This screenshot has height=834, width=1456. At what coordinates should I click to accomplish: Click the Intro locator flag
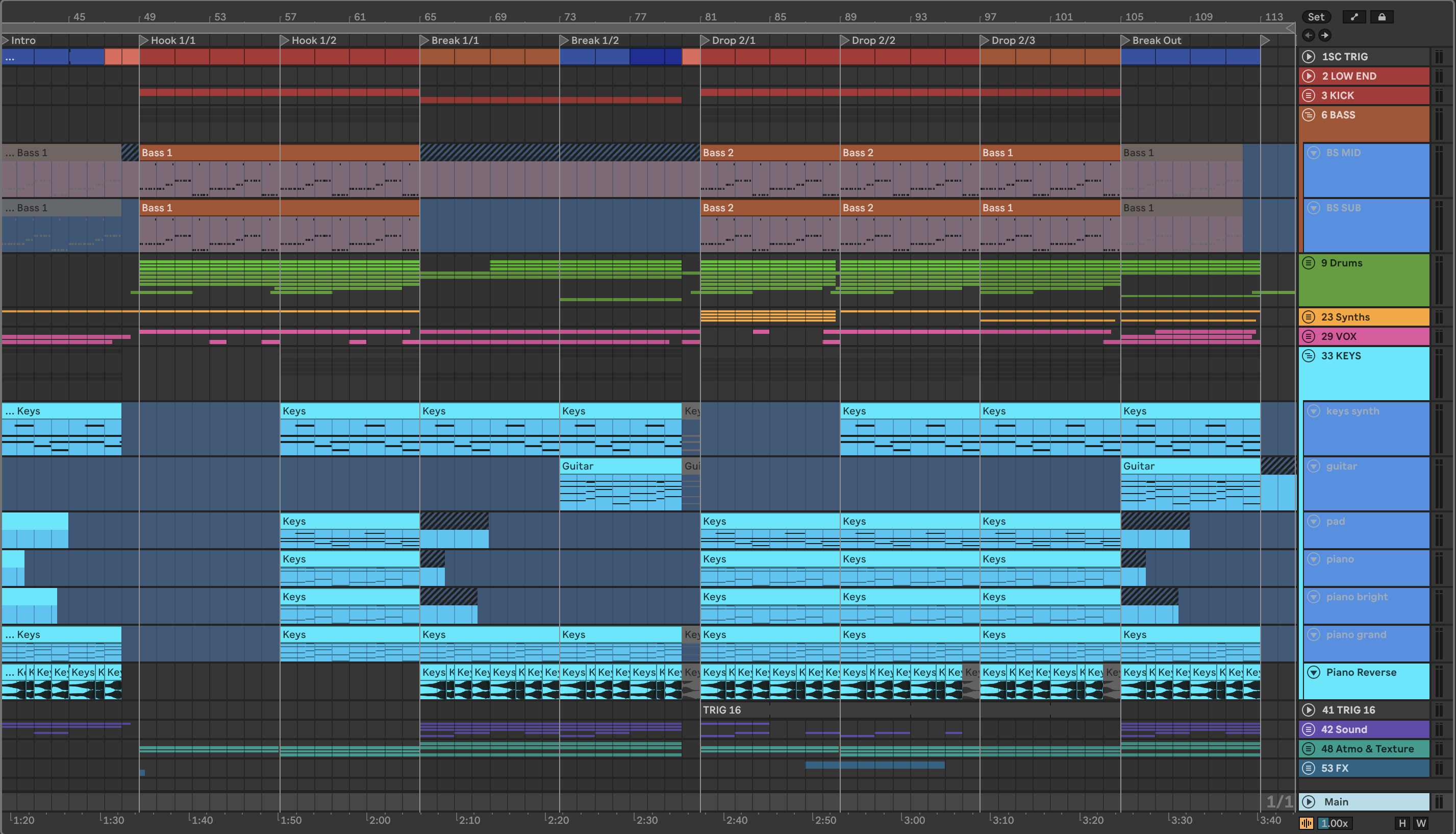pyautogui.click(x=5, y=40)
